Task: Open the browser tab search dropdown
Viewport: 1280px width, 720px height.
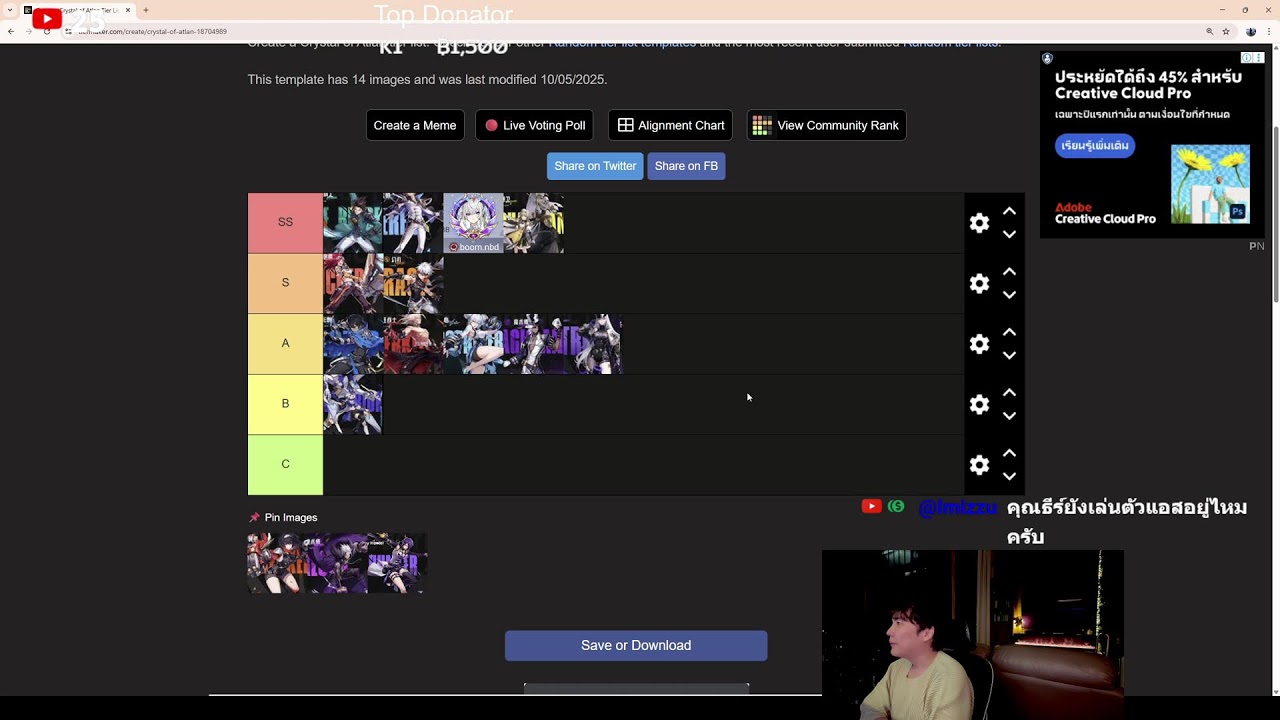Action: click(x=11, y=10)
